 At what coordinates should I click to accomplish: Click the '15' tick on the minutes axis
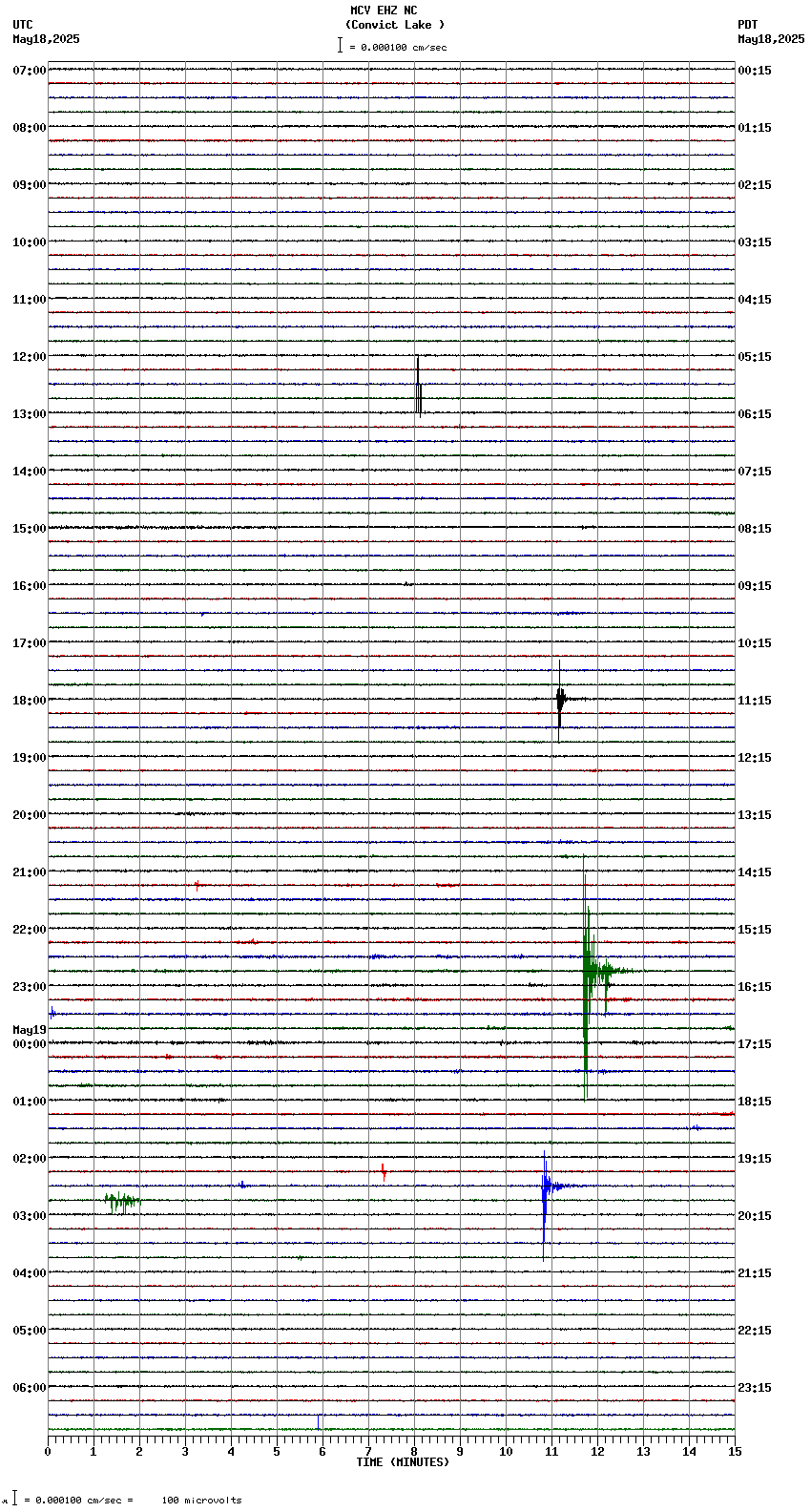point(735,1452)
